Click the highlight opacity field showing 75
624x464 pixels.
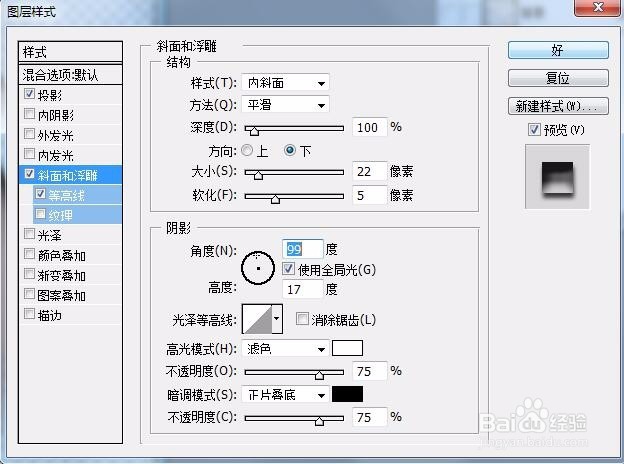tap(369, 371)
